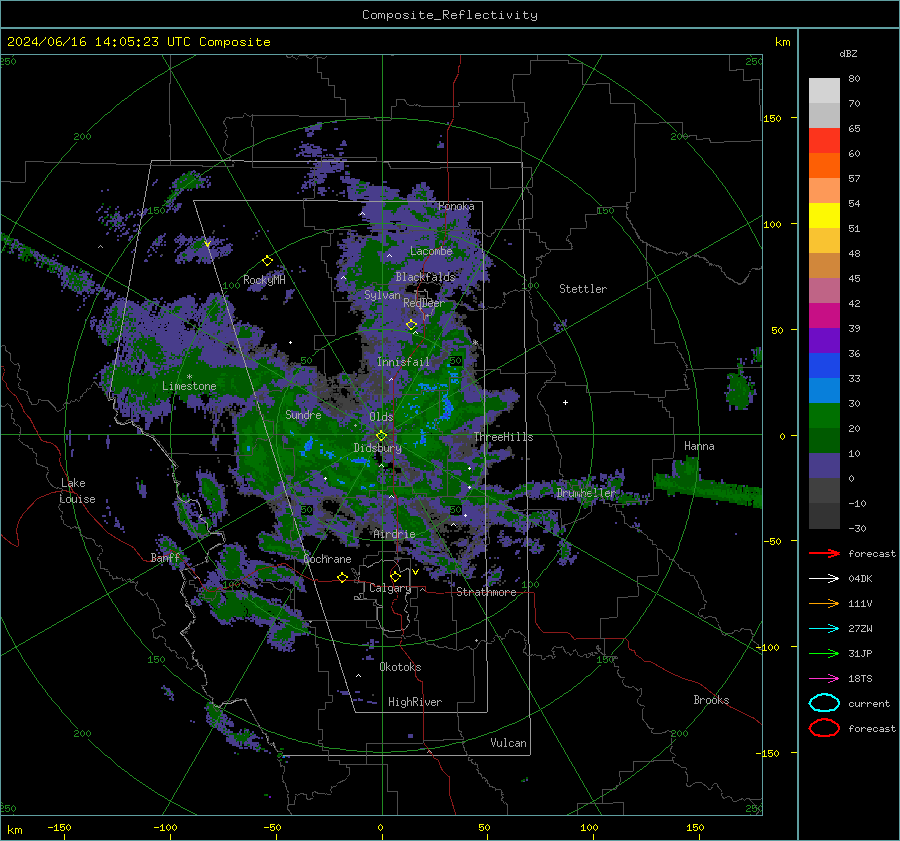Click the Drumheller label
The image size is (900, 841).
(x=586, y=493)
